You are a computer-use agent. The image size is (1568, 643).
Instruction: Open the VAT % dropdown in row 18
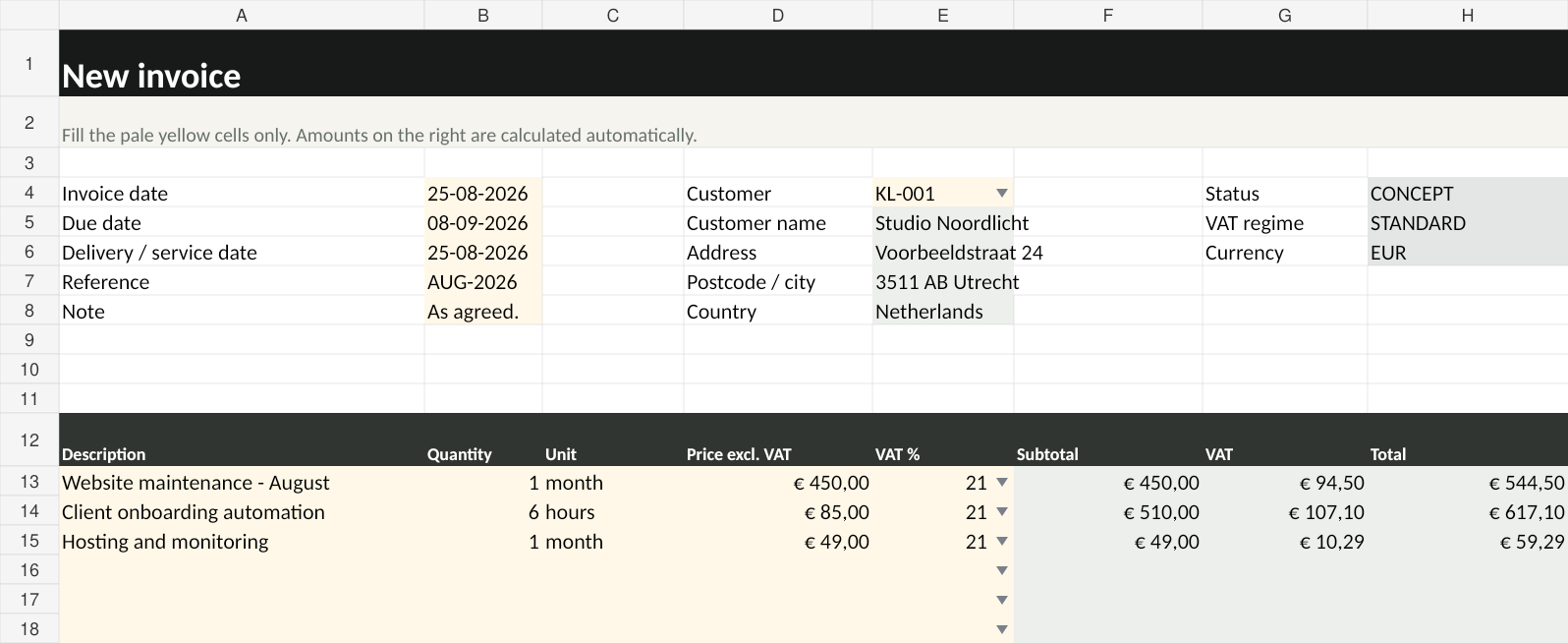coord(1001,630)
